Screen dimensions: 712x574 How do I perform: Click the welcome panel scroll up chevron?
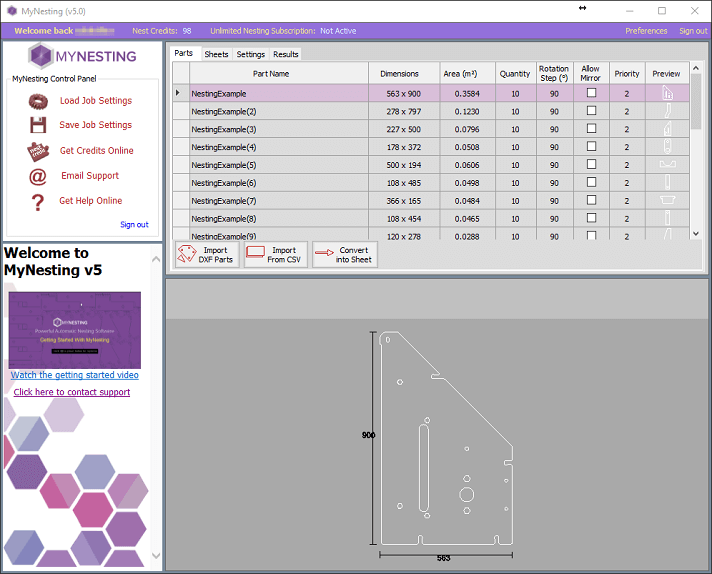[x=156, y=259]
